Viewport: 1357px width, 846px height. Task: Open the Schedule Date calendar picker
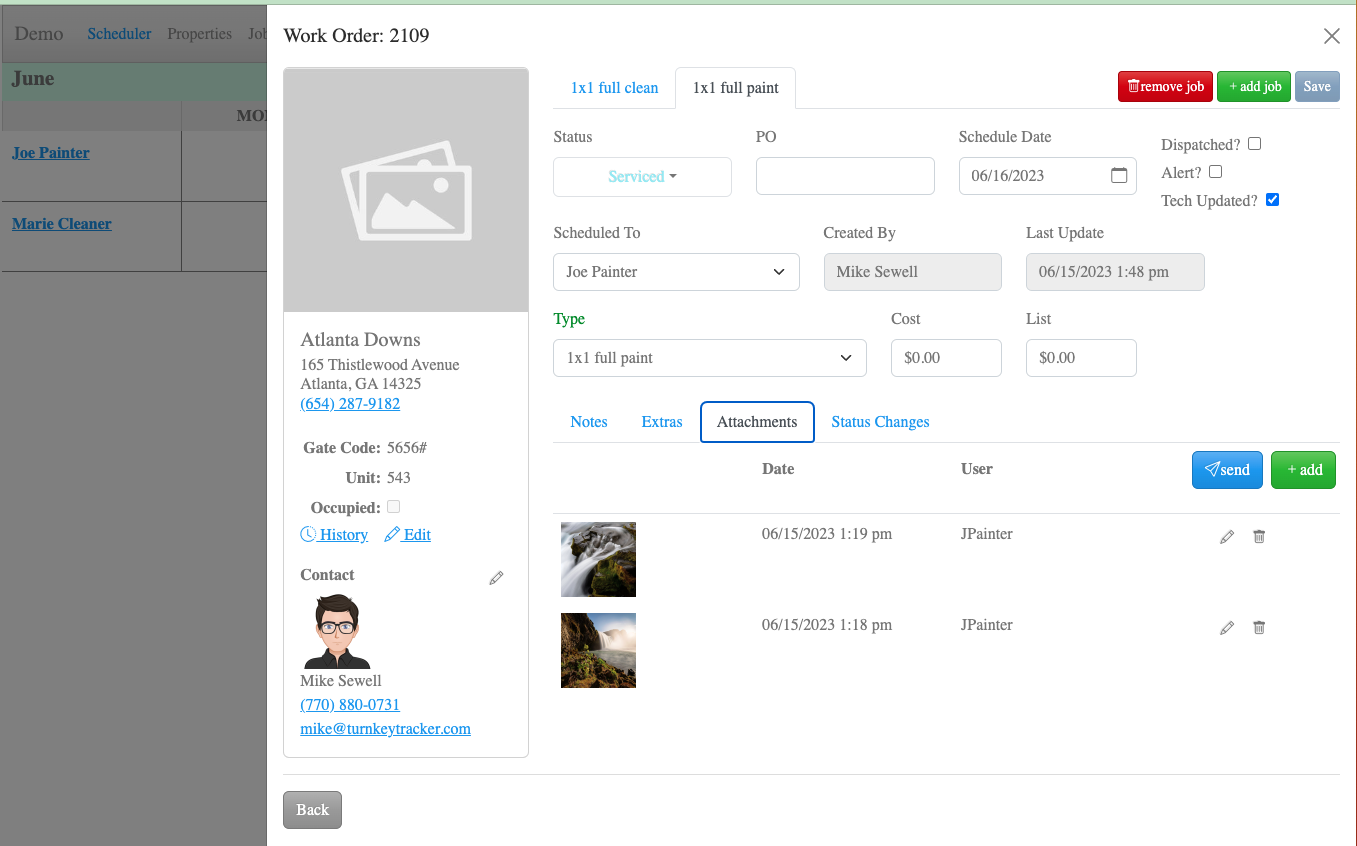tap(1119, 175)
